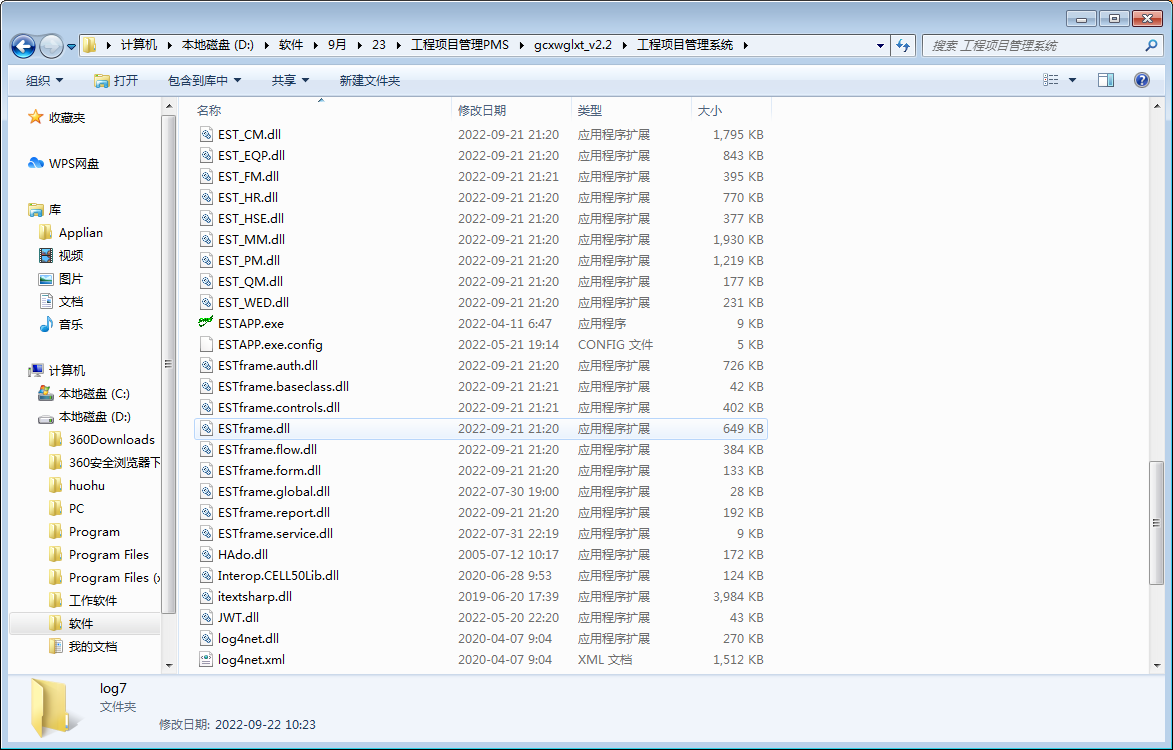Open the 共享 dropdown menu

coord(290,80)
